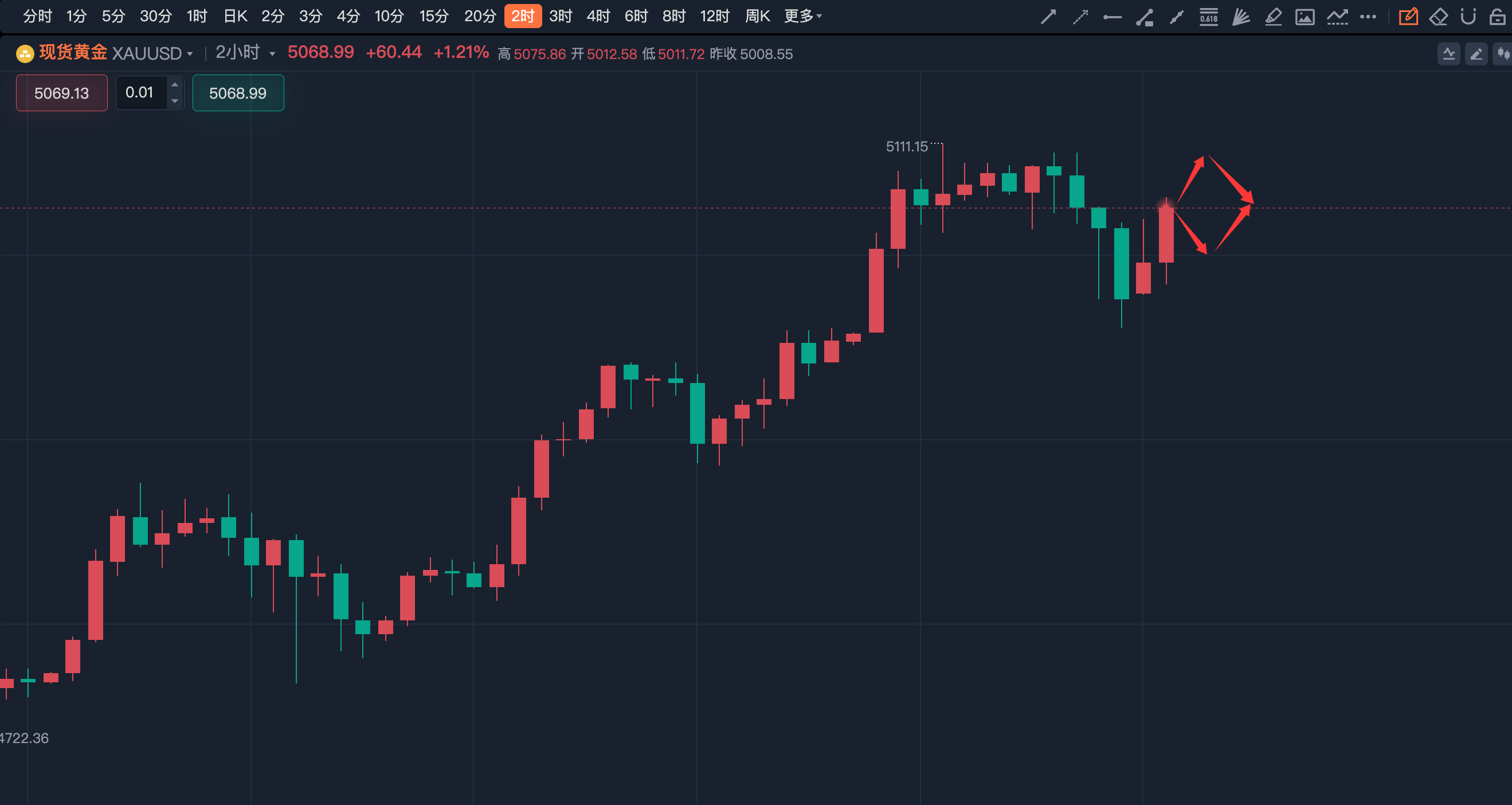1512x805 pixels.
Task: Increase lot size with up stepper arrow
Action: pos(174,85)
